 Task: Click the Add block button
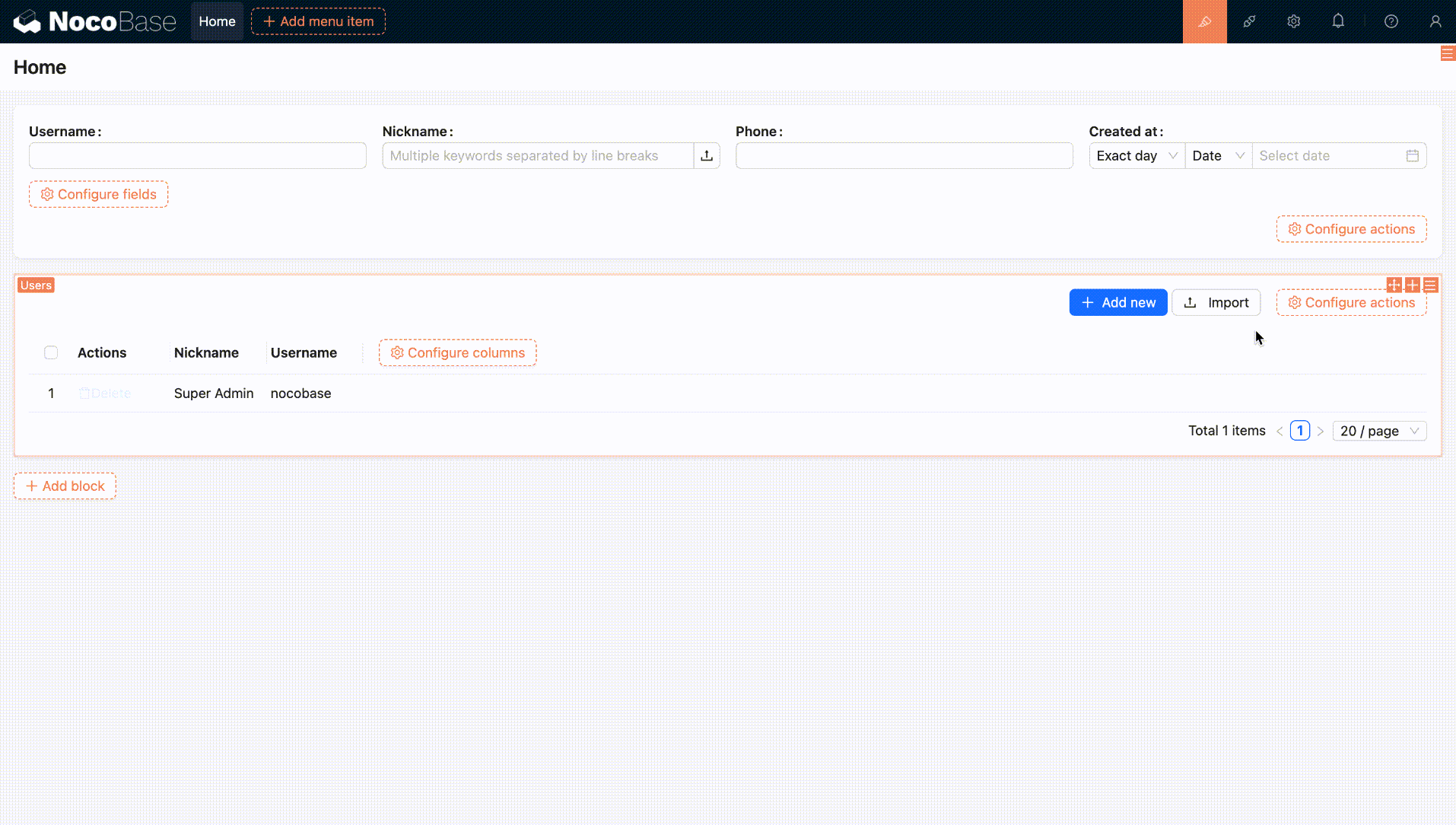(x=65, y=486)
